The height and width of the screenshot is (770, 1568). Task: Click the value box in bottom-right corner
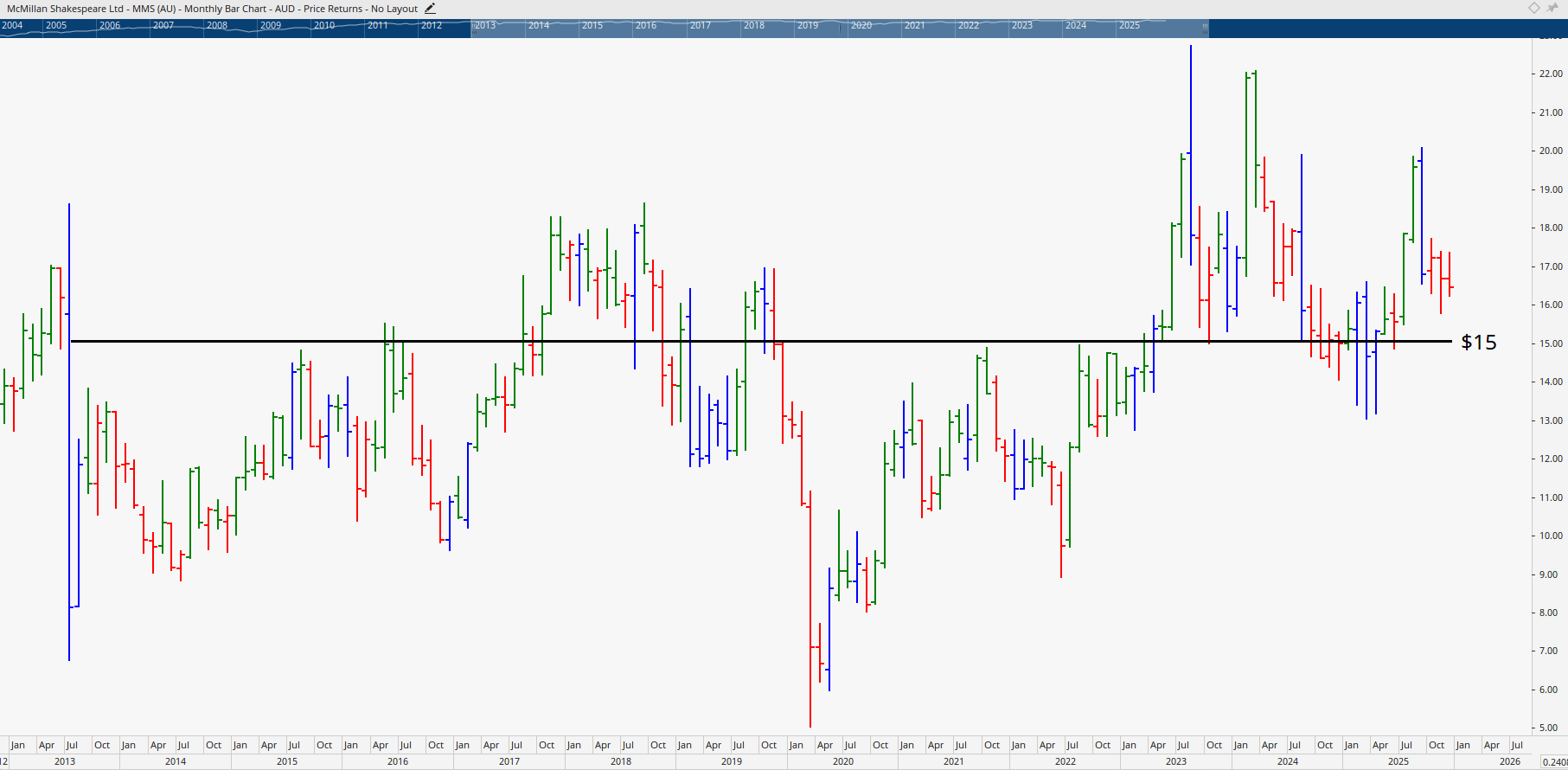1554,761
